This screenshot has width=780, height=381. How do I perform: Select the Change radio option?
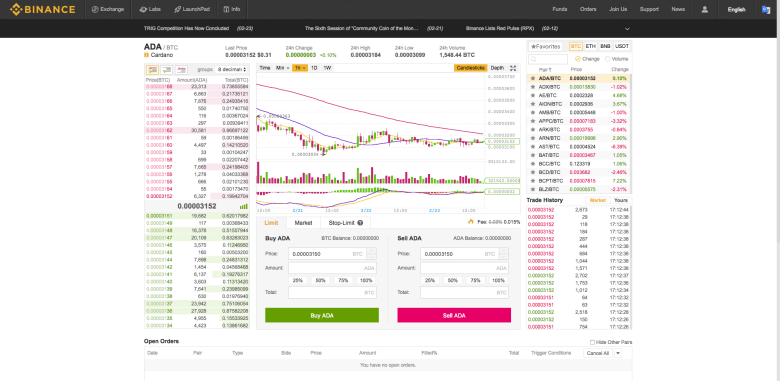(x=578, y=59)
